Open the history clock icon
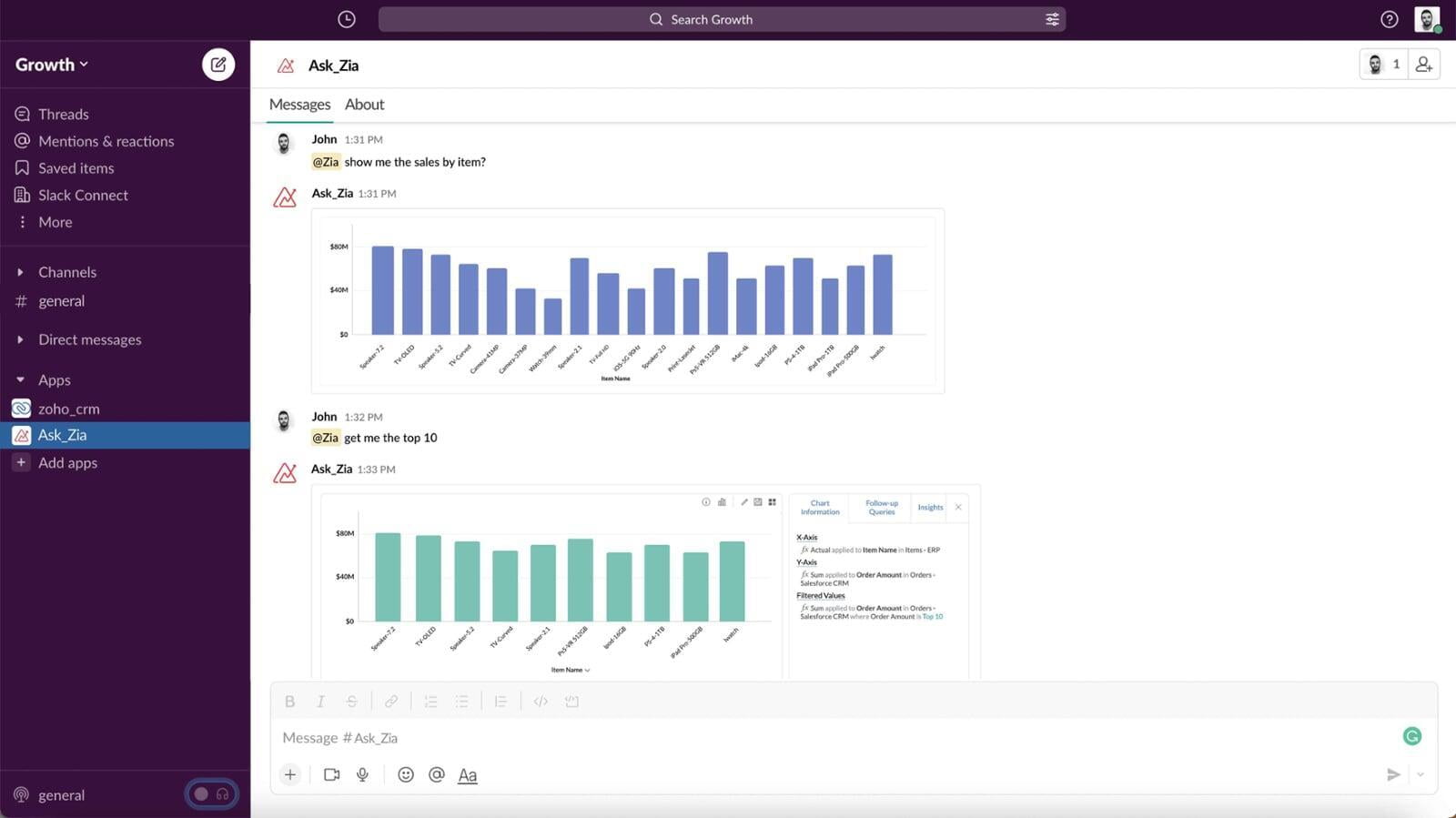This screenshot has height=818, width=1456. (x=347, y=19)
